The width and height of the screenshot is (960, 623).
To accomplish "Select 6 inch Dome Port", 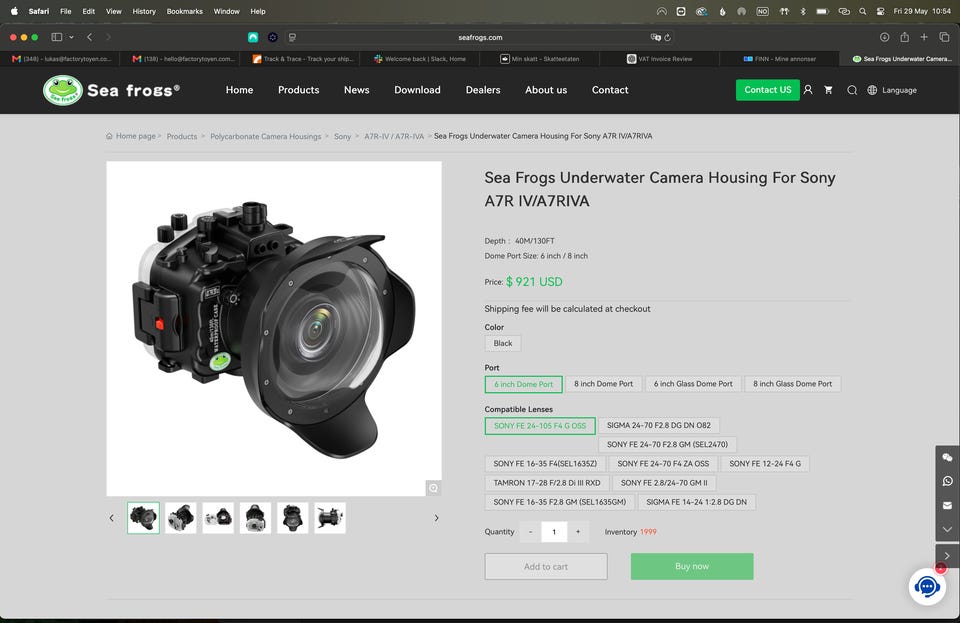I will tap(523, 384).
